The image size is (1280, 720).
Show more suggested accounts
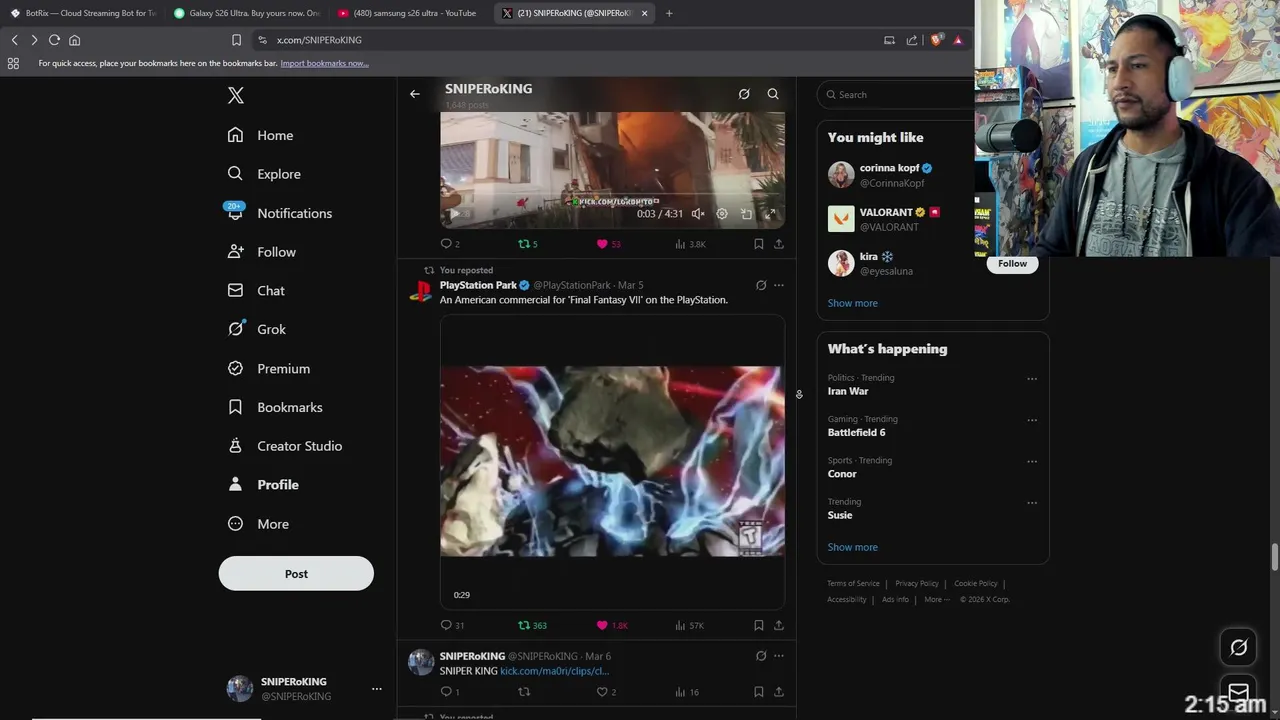coord(852,303)
